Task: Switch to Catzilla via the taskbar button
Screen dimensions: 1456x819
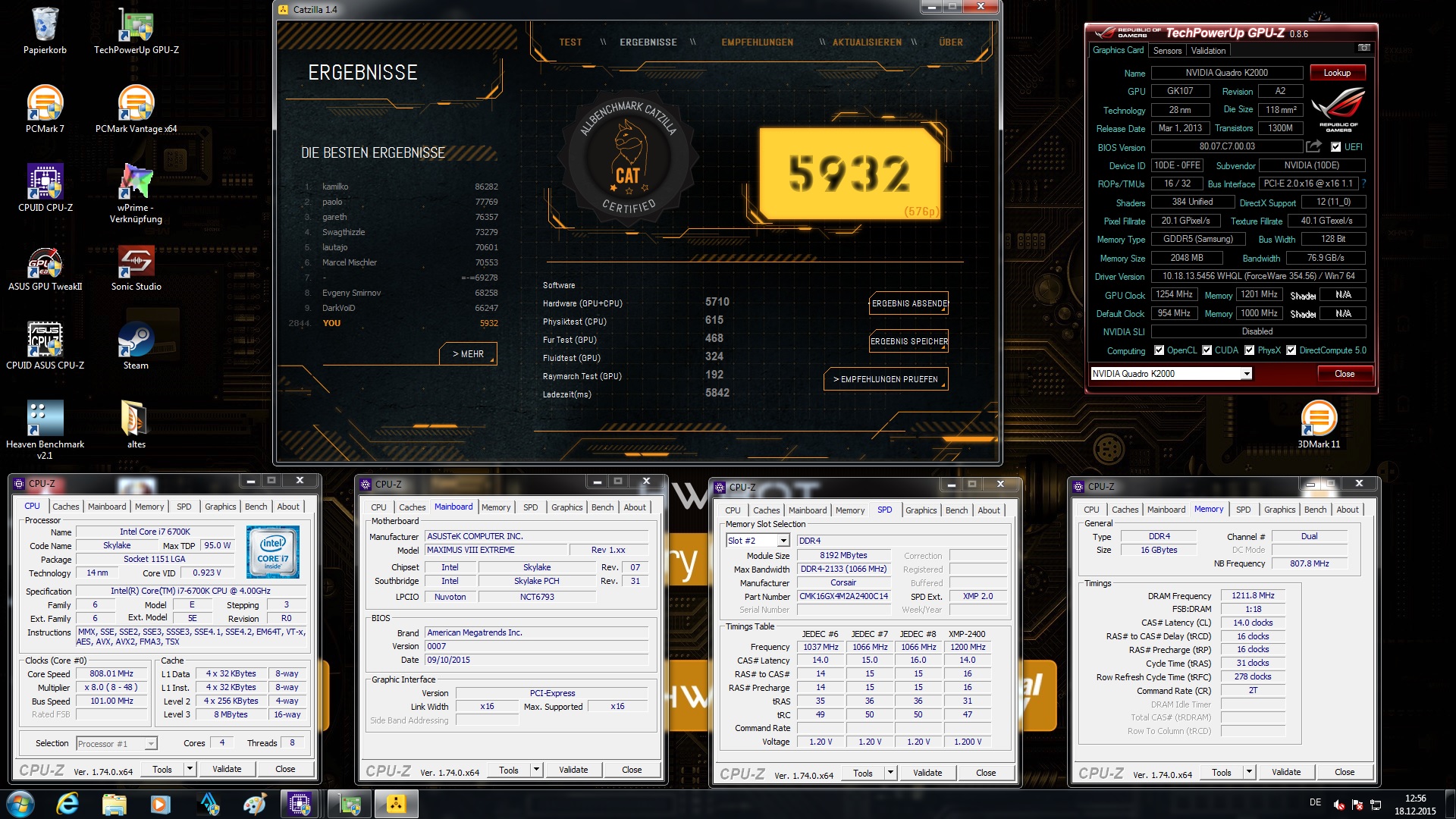Action: click(395, 804)
